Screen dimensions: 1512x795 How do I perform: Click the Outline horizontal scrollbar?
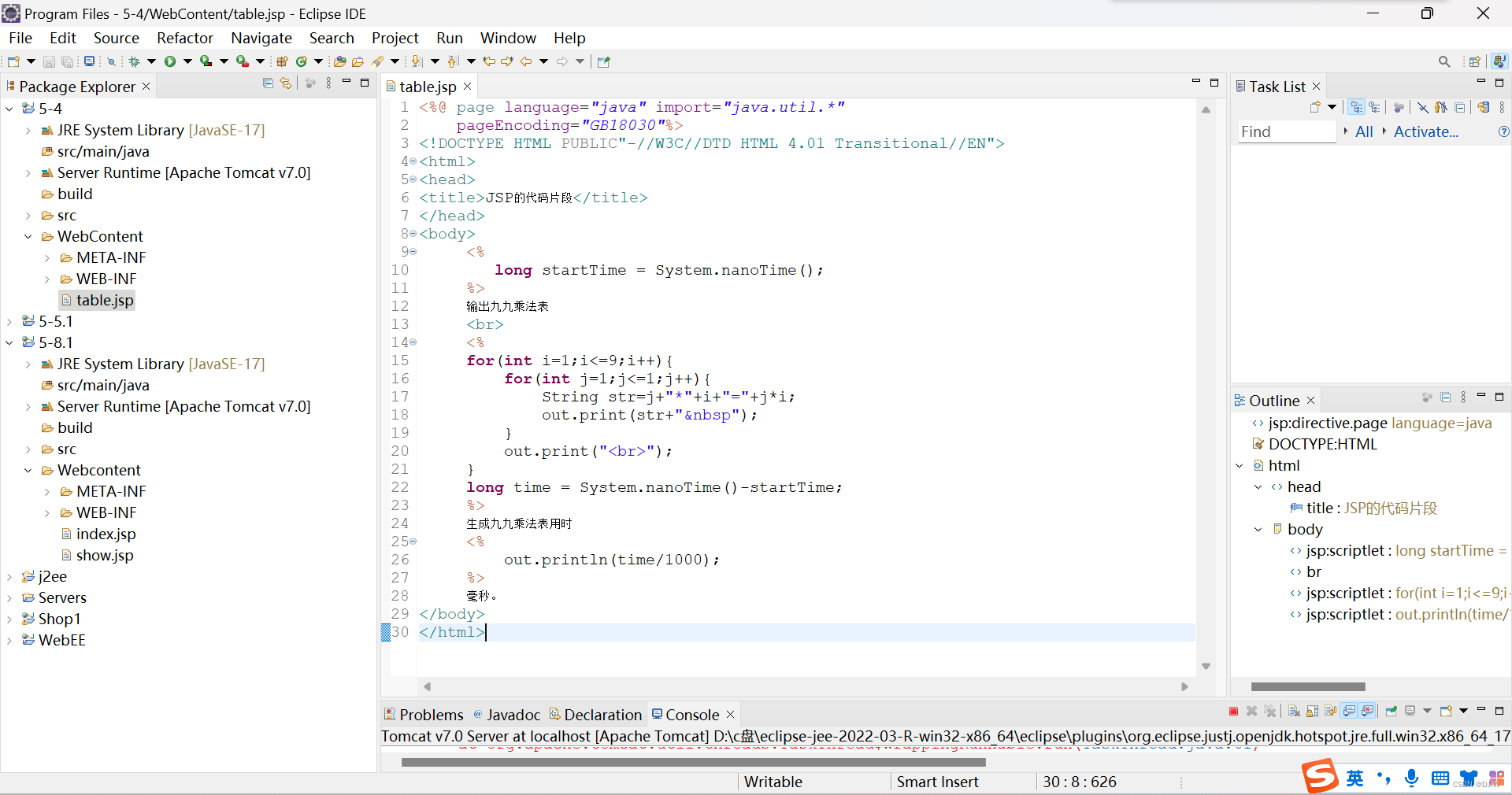[1308, 687]
